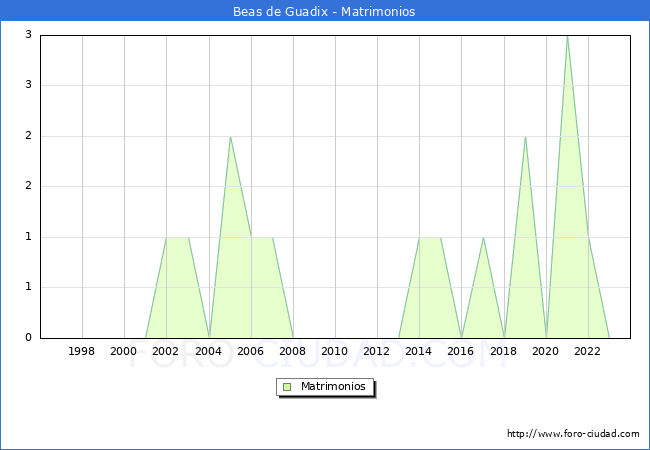
Task: Click the chart title Beas de Guadix - Matrimonios
Action: click(x=325, y=11)
